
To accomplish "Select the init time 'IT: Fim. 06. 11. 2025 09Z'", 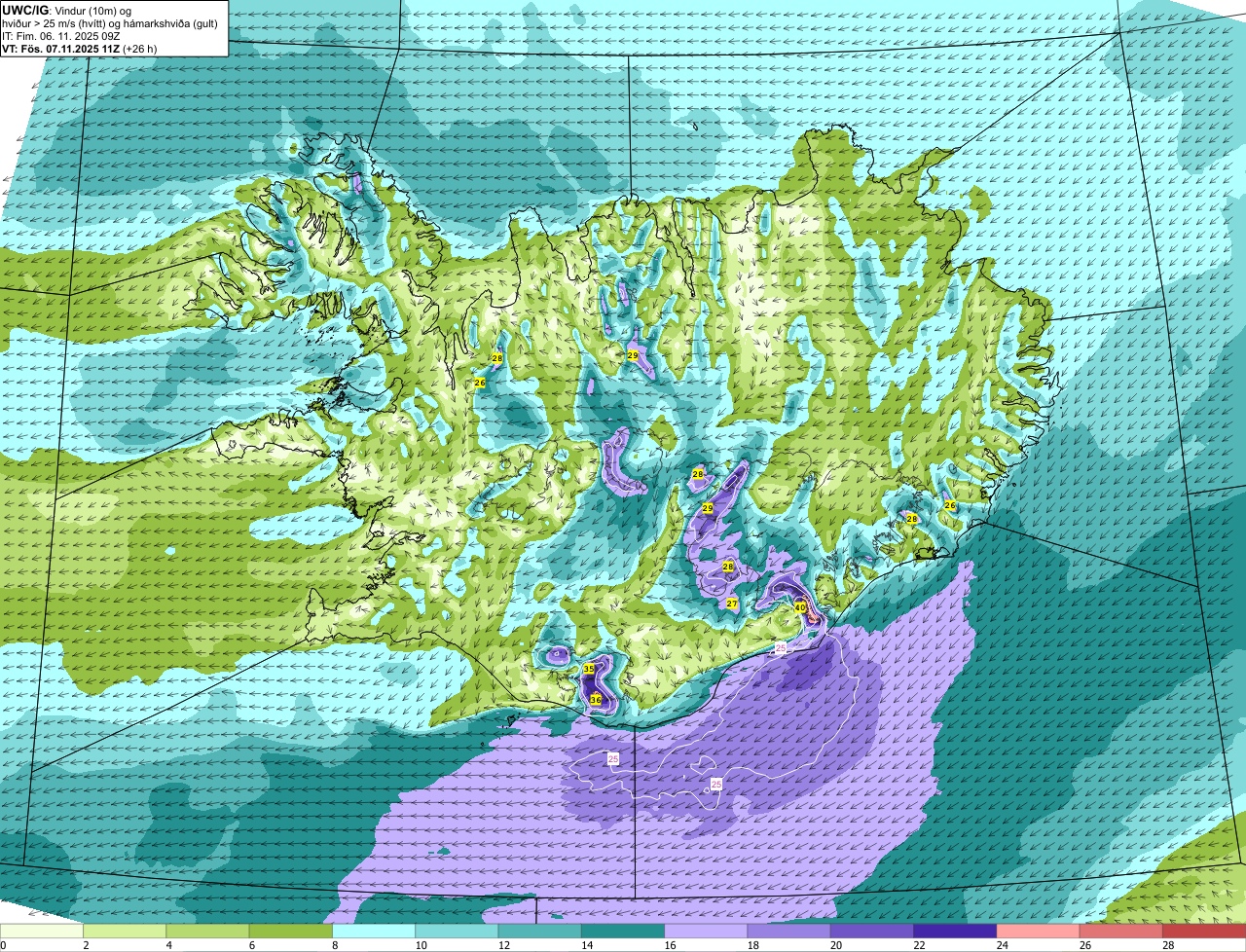I will click(60, 35).
